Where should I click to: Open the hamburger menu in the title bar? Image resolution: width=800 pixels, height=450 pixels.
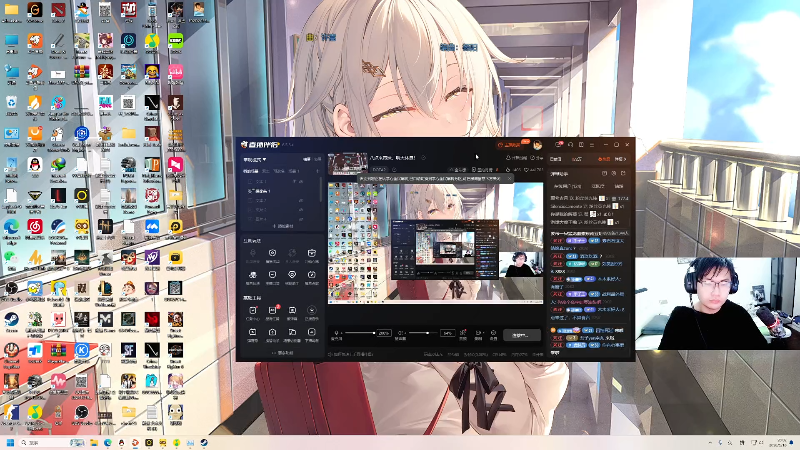coord(592,145)
